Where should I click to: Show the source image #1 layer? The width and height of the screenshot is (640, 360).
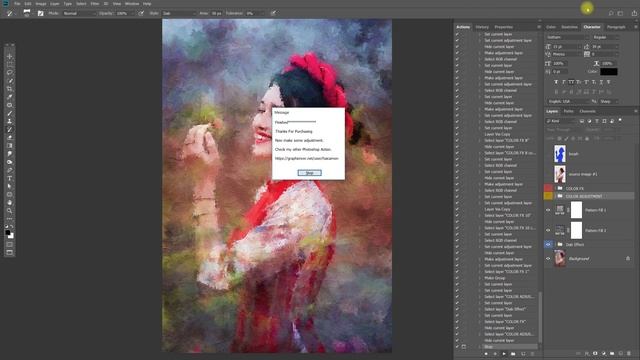point(548,174)
